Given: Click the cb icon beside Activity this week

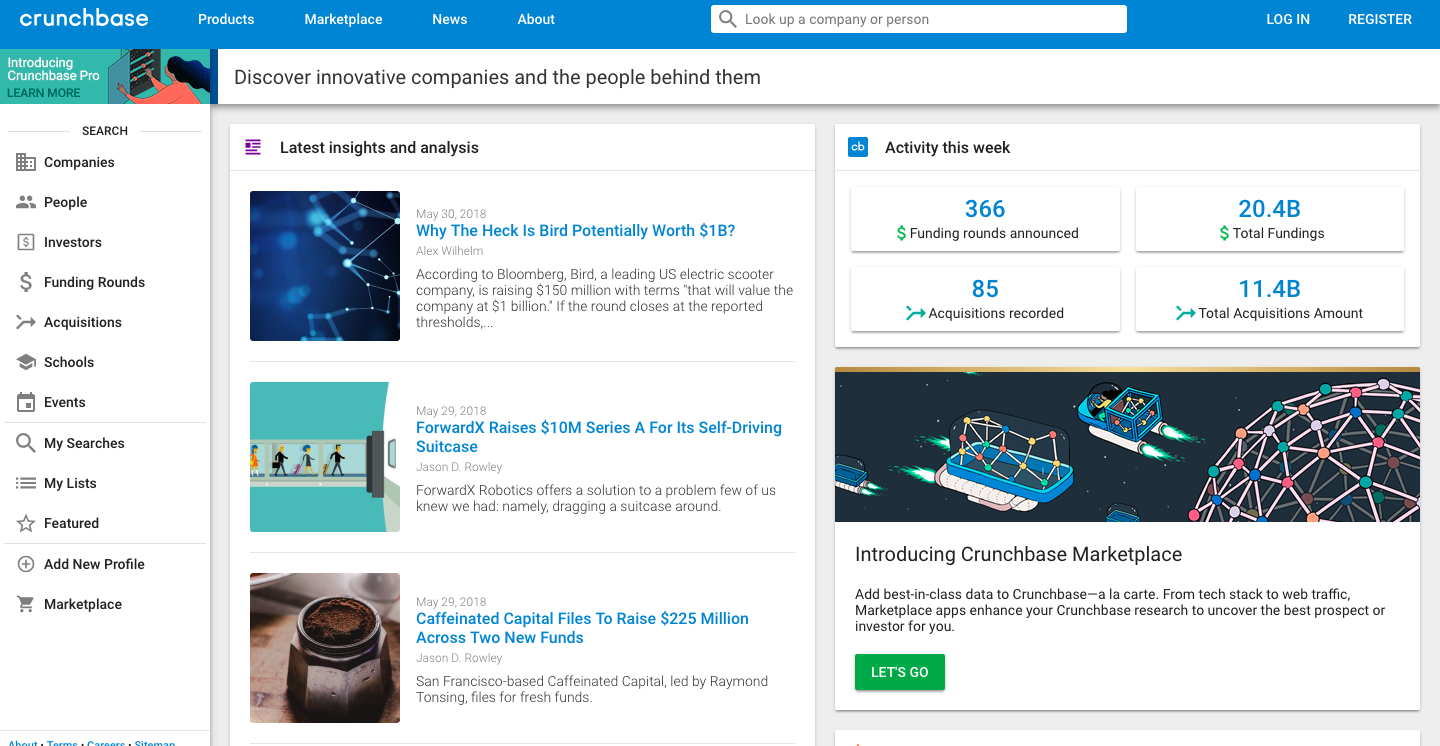Looking at the screenshot, I should tap(858, 147).
